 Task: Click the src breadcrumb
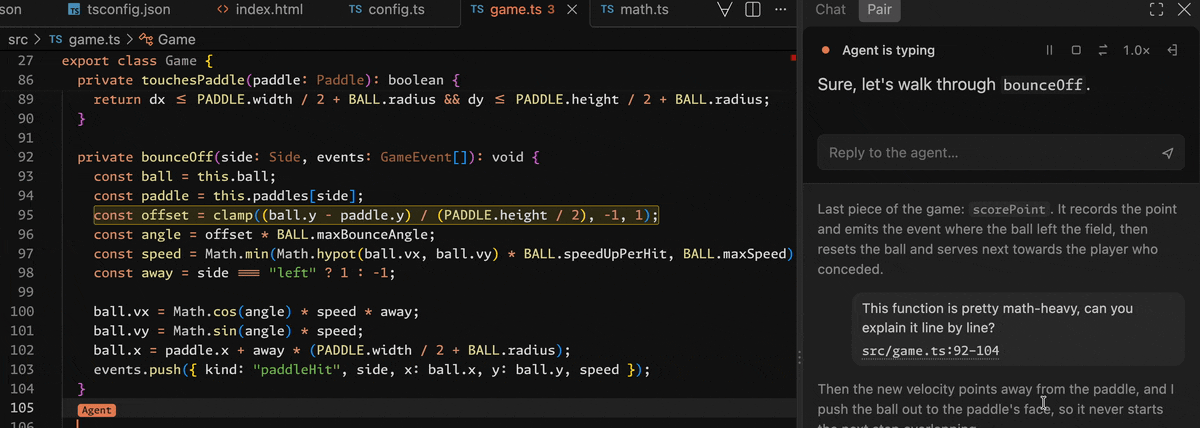18,40
